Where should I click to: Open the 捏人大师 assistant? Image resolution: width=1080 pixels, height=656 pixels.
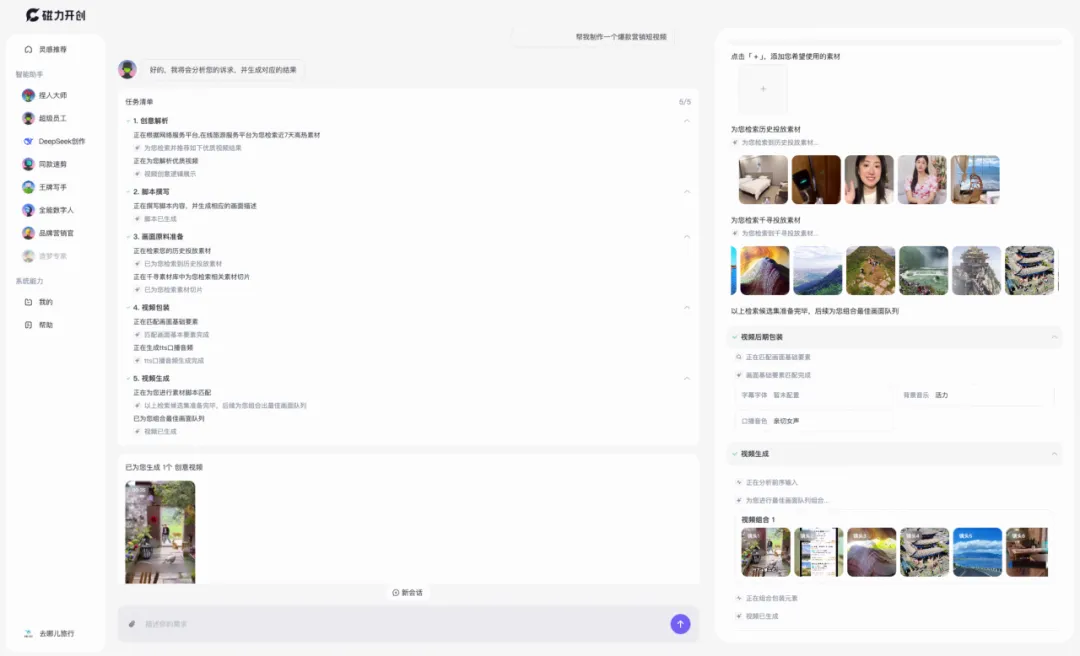[52, 95]
